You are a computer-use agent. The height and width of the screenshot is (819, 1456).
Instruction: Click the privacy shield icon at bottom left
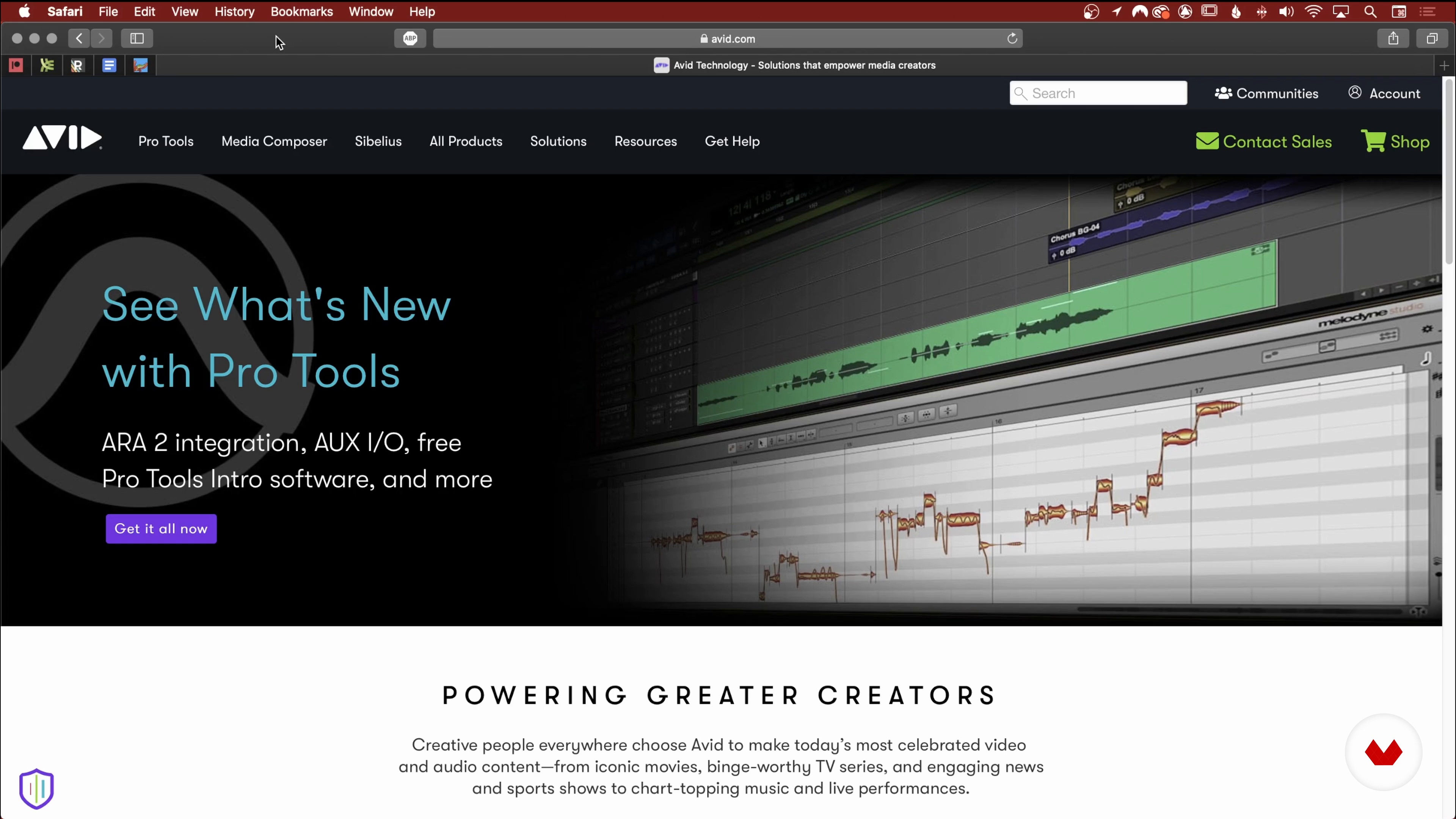point(36,789)
